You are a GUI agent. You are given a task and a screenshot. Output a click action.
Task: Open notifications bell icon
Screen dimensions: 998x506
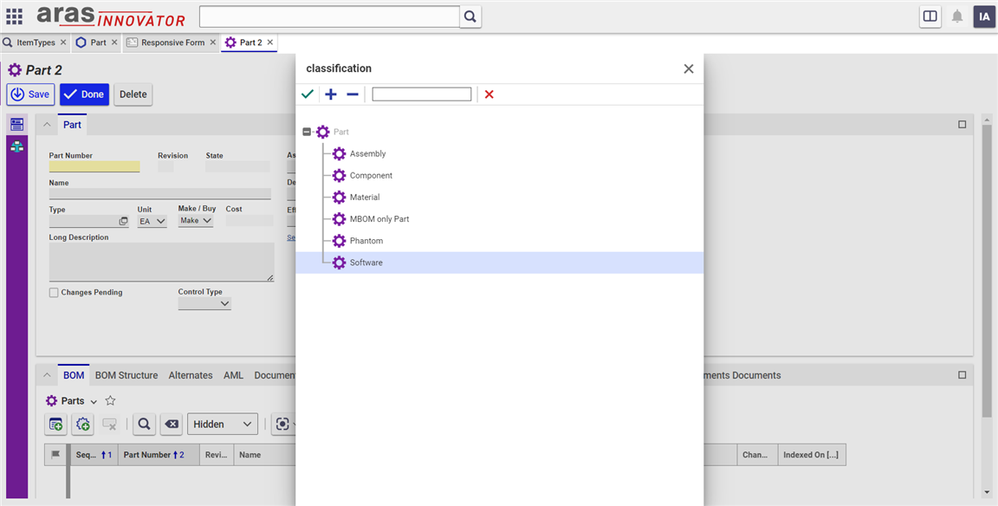957,17
